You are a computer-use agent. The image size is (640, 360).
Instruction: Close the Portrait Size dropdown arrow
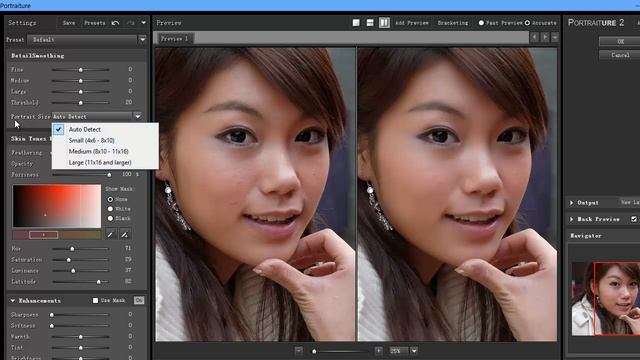click(138, 116)
